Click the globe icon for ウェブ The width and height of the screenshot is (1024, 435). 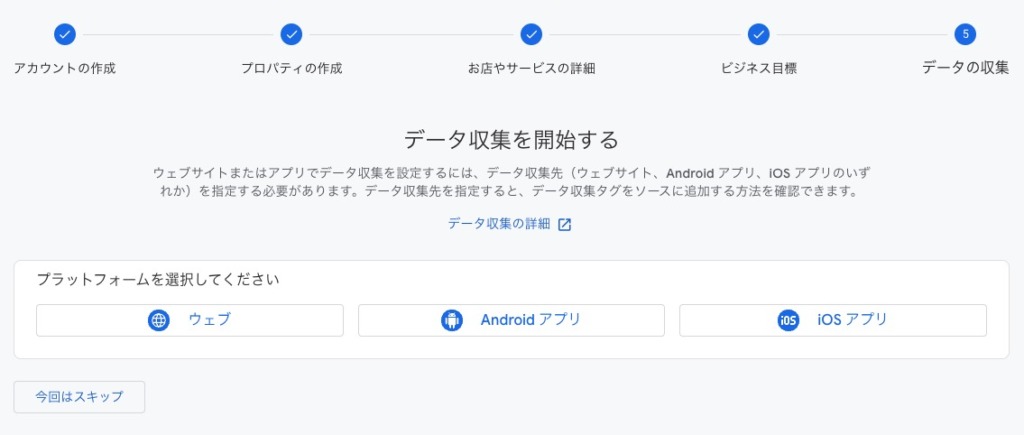pyautogui.click(x=159, y=320)
